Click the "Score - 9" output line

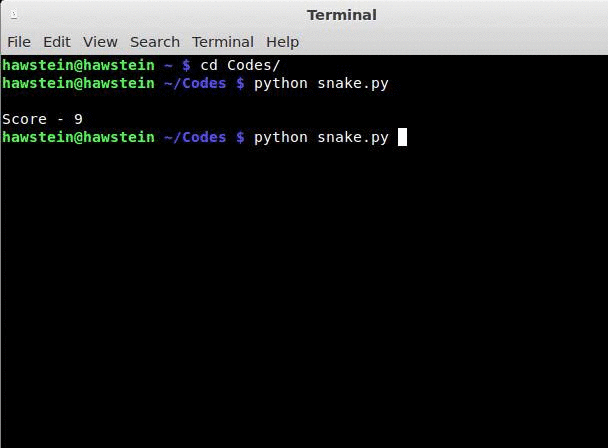tap(43, 119)
